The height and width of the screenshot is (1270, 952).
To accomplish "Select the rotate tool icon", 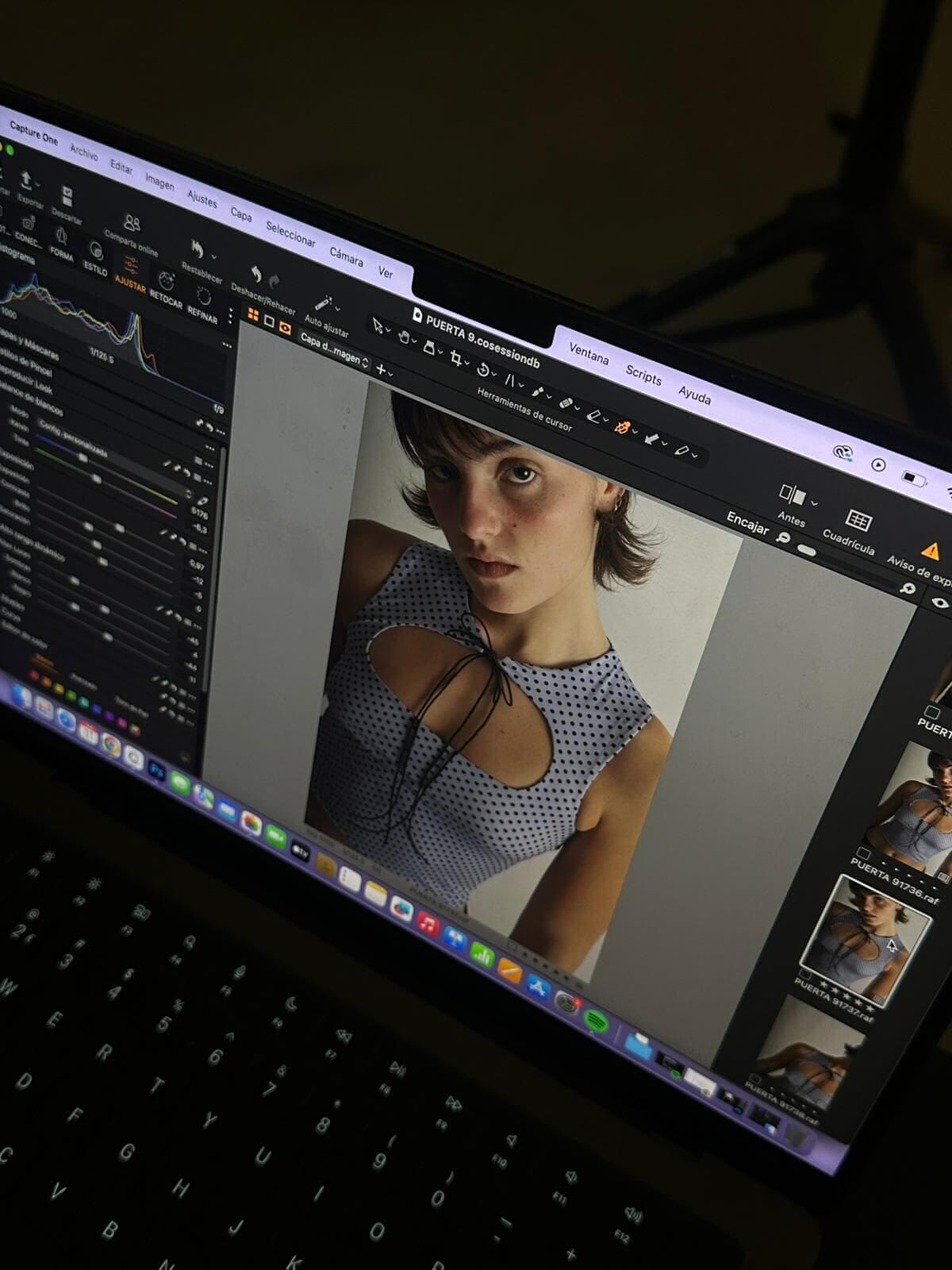I will point(482,369).
